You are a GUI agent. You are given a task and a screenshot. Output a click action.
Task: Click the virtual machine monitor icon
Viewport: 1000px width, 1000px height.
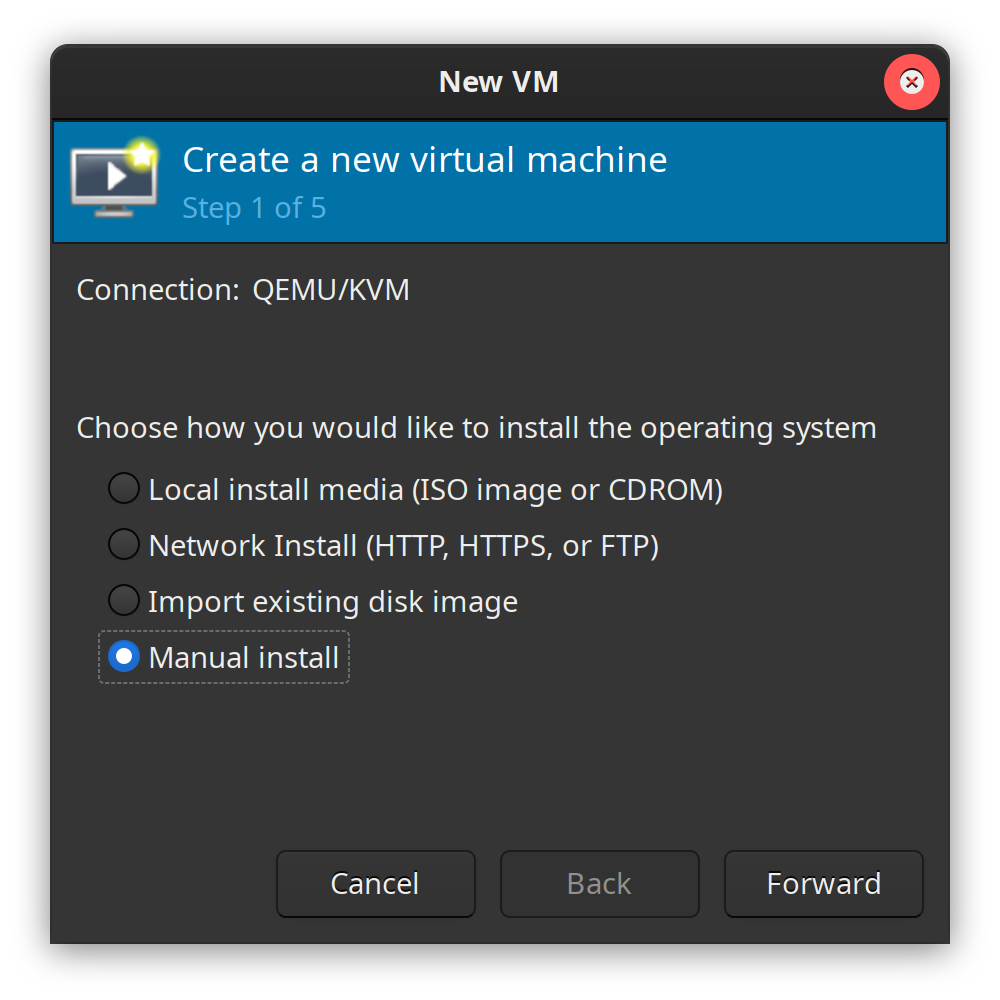(x=112, y=180)
